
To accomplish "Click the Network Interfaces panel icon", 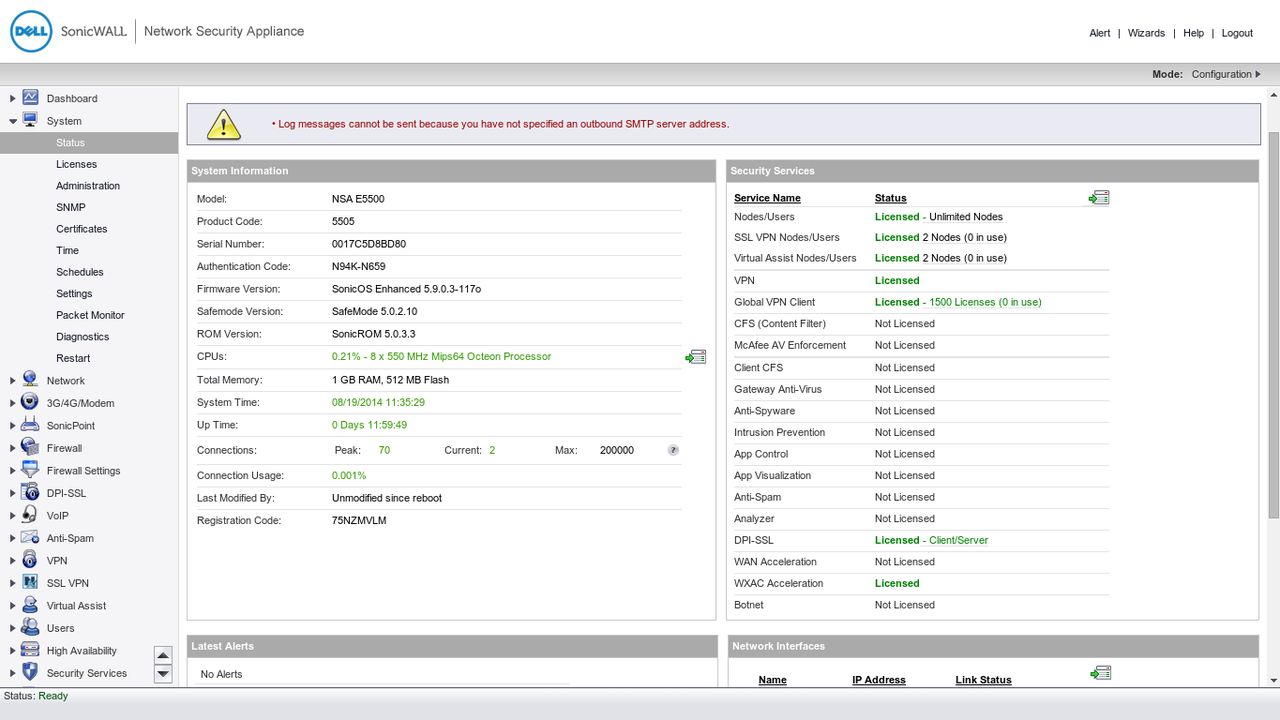I will pyautogui.click(x=1101, y=674).
